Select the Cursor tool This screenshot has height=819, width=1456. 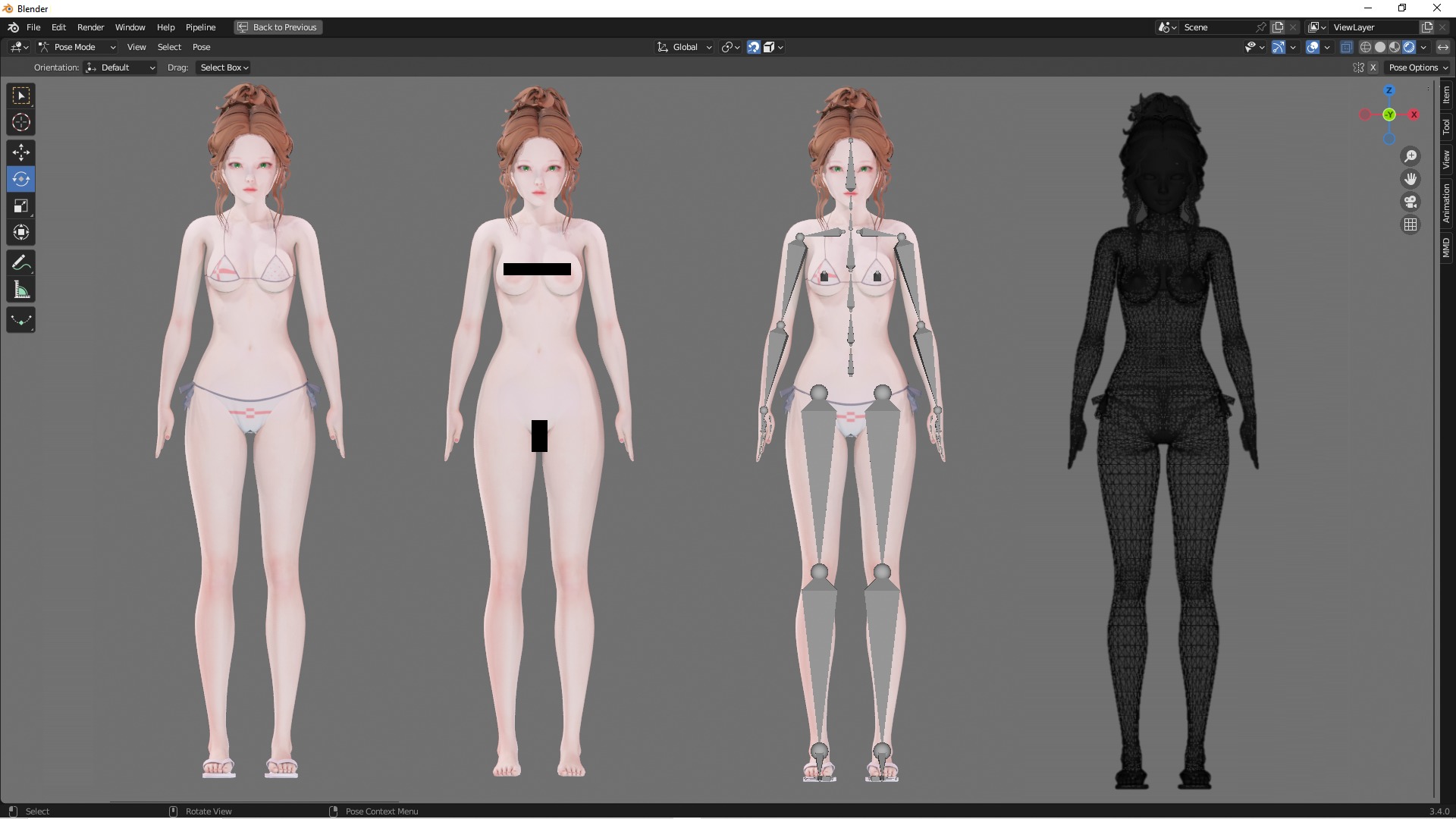pyautogui.click(x=21, y=122)
